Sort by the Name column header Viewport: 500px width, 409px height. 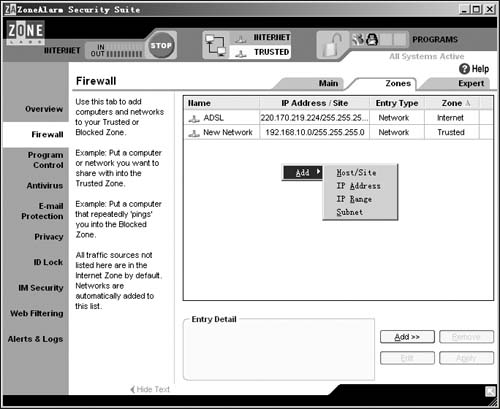[222, 103]
